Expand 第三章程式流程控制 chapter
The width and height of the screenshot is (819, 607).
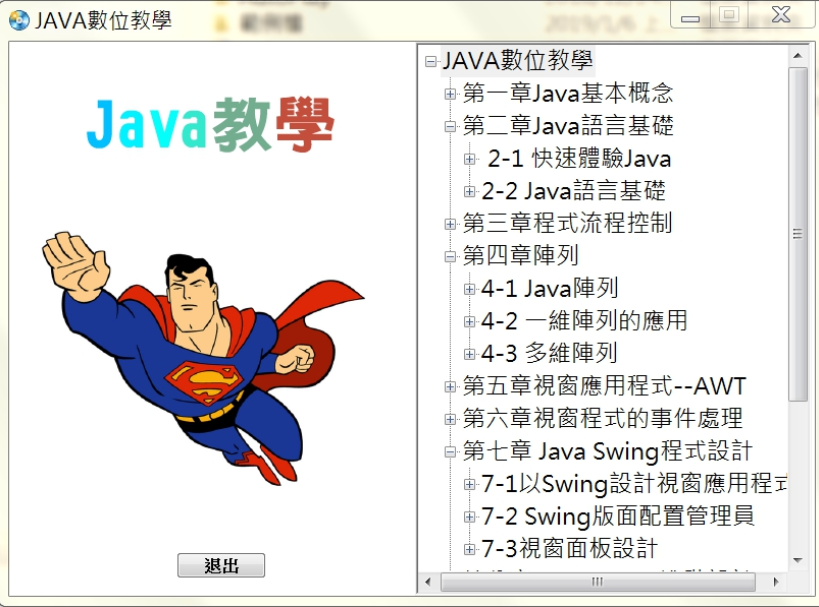[x=450, y=224]
